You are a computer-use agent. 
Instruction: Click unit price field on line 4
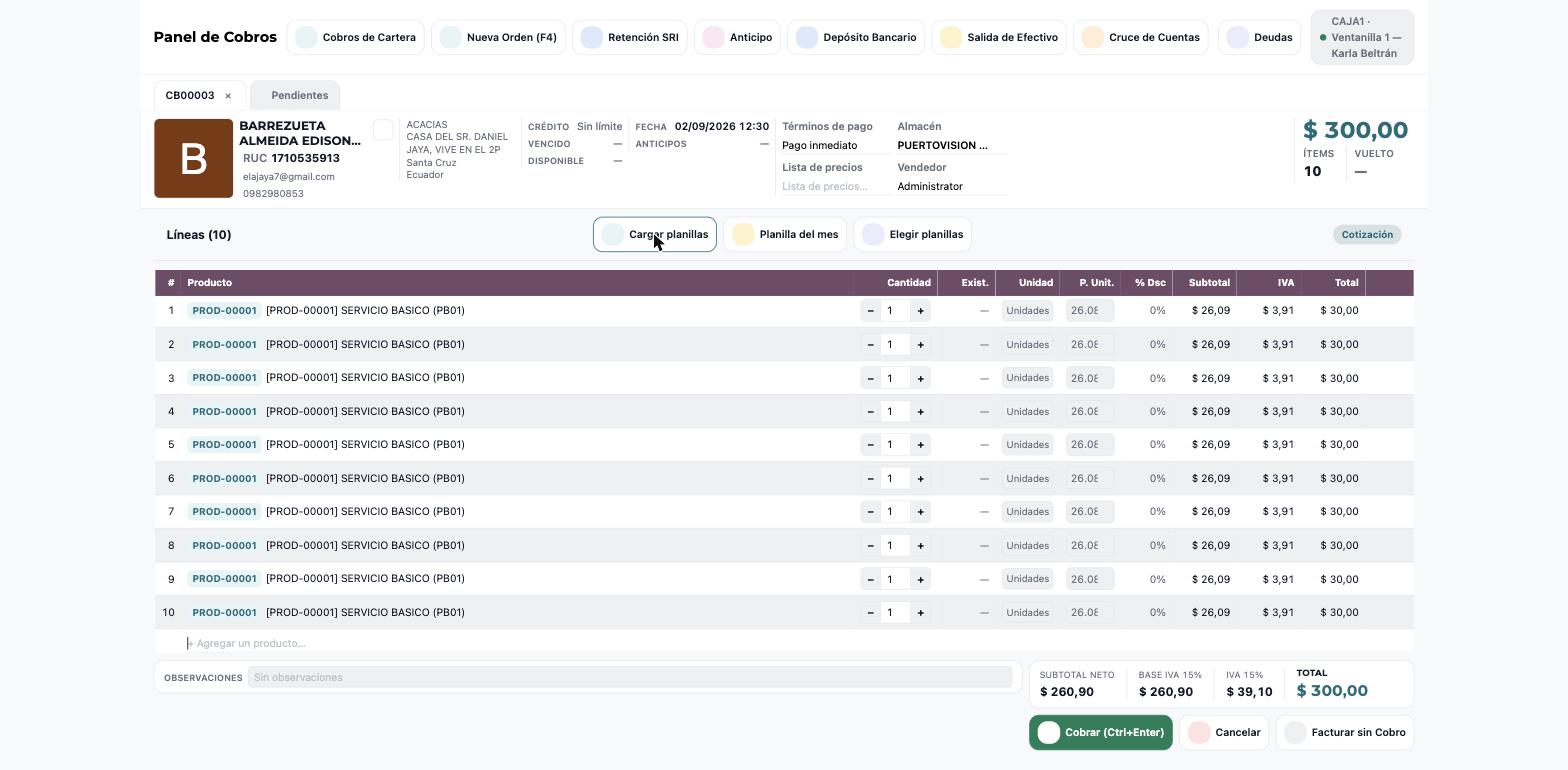pyautogui.click(x=1090, y=412)
